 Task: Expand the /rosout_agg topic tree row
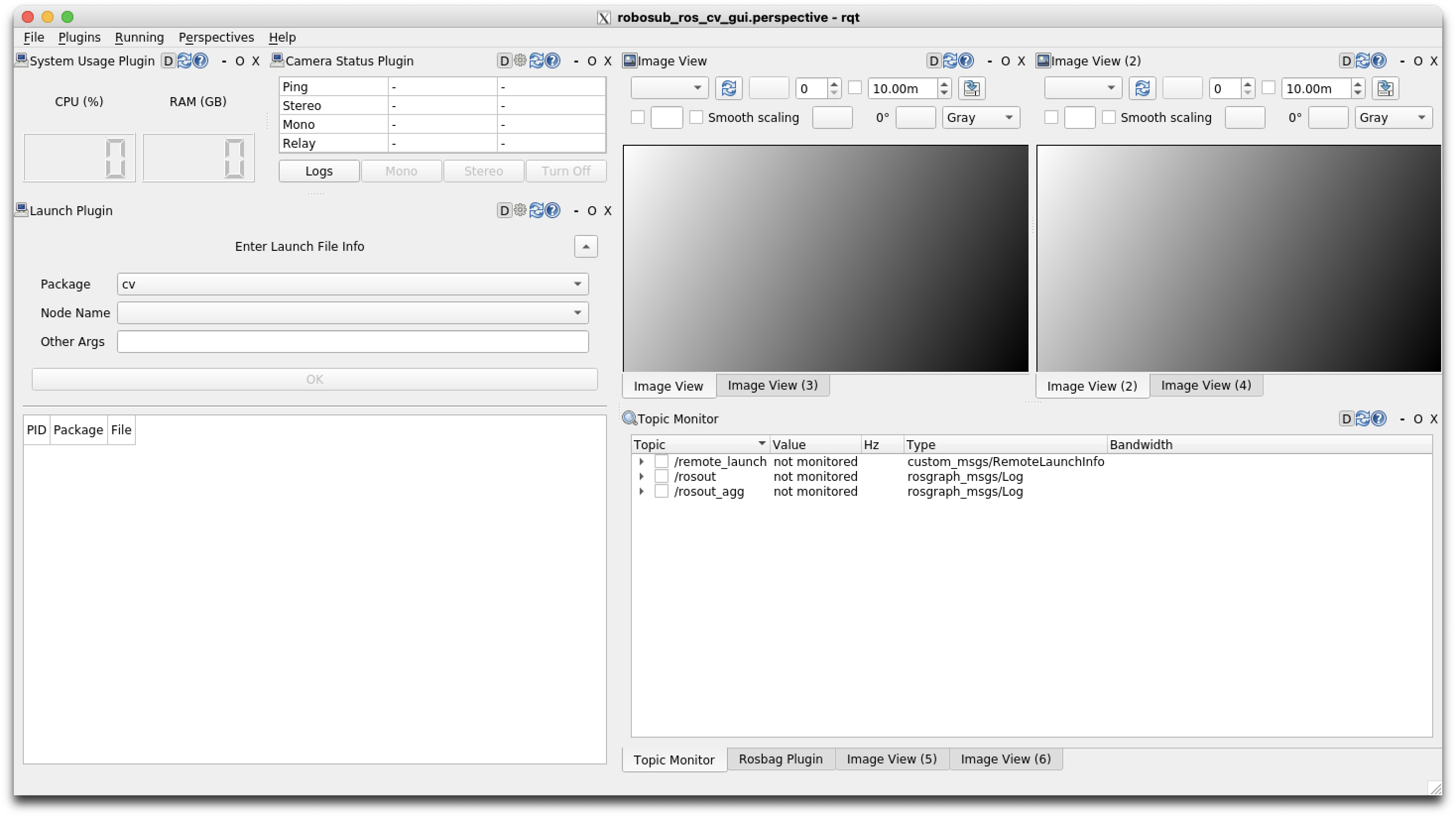coord(642,492)
